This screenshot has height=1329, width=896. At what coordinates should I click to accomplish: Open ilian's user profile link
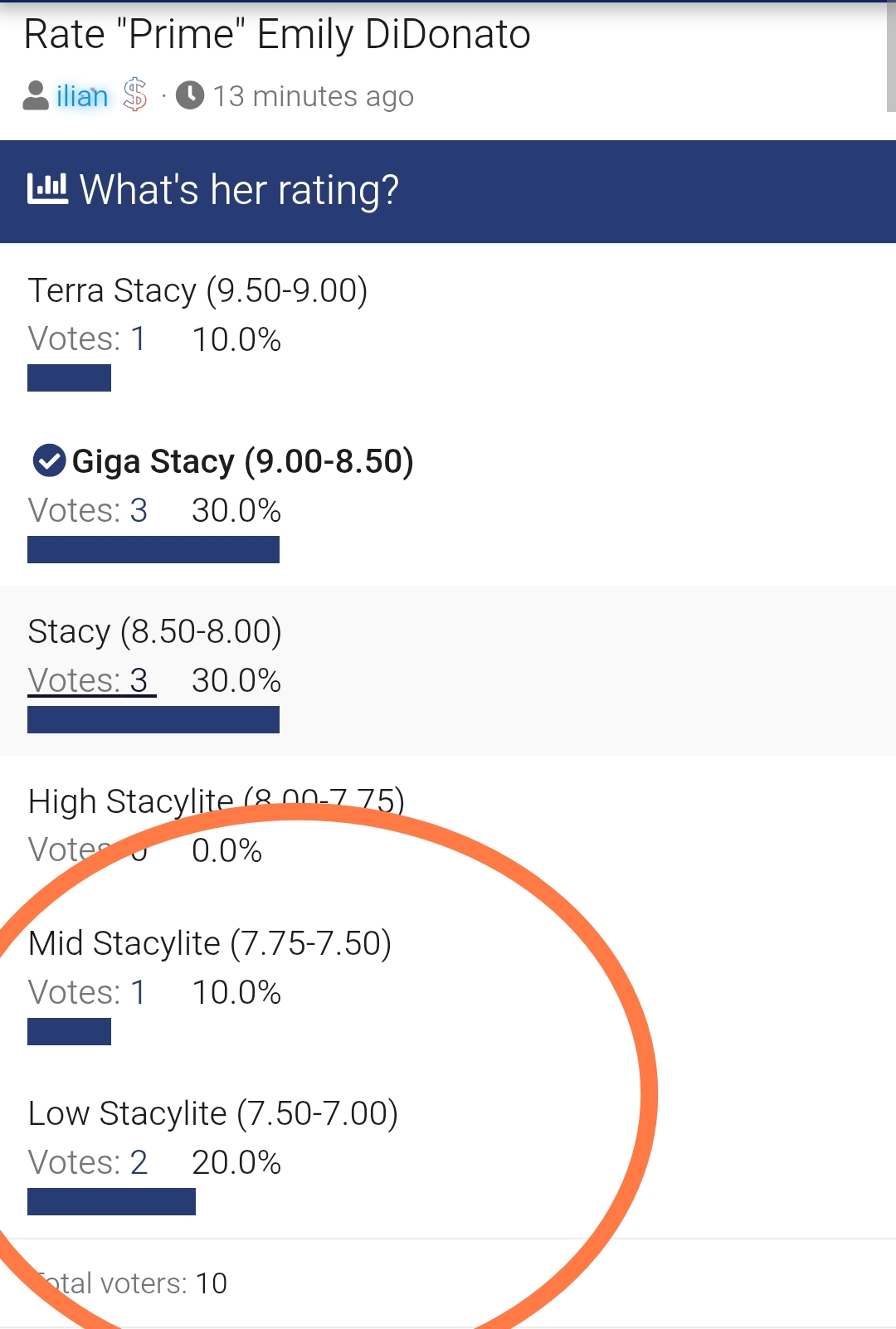[82, 96]
